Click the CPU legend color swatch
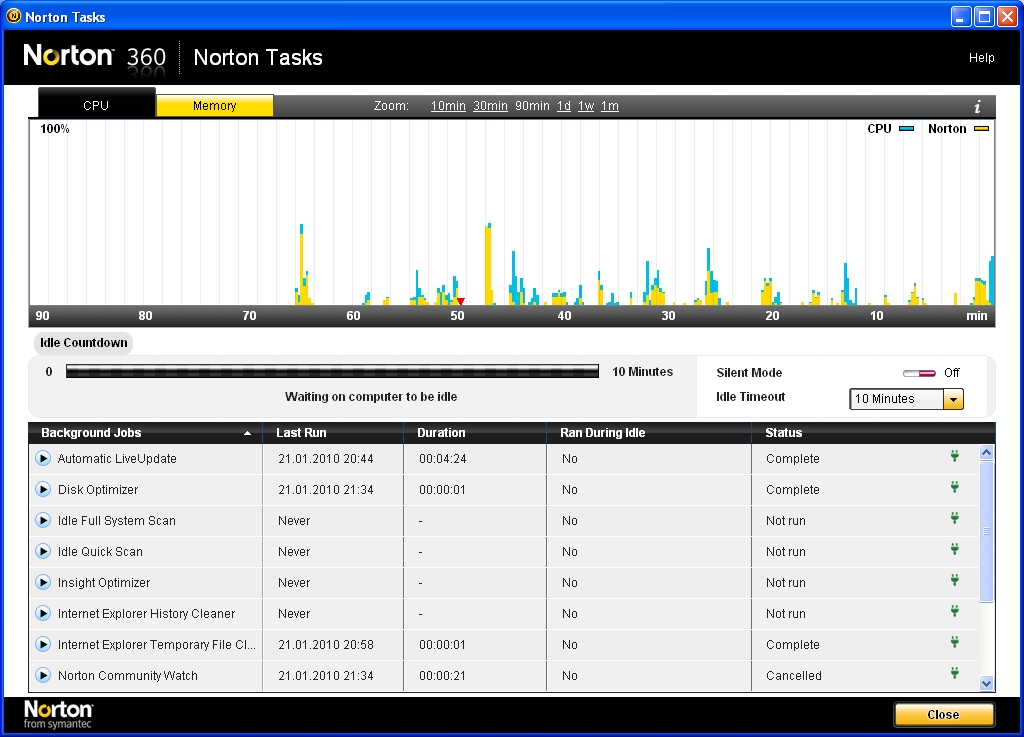The height and width of the screenshot is (737, 1024). (x=906, y=129)
